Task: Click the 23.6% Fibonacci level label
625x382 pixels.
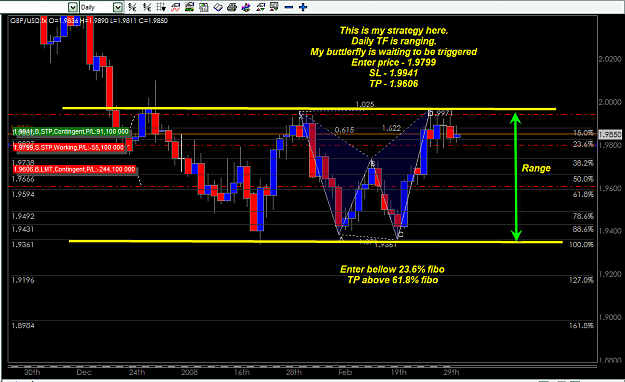Action: tap(583, 144)
